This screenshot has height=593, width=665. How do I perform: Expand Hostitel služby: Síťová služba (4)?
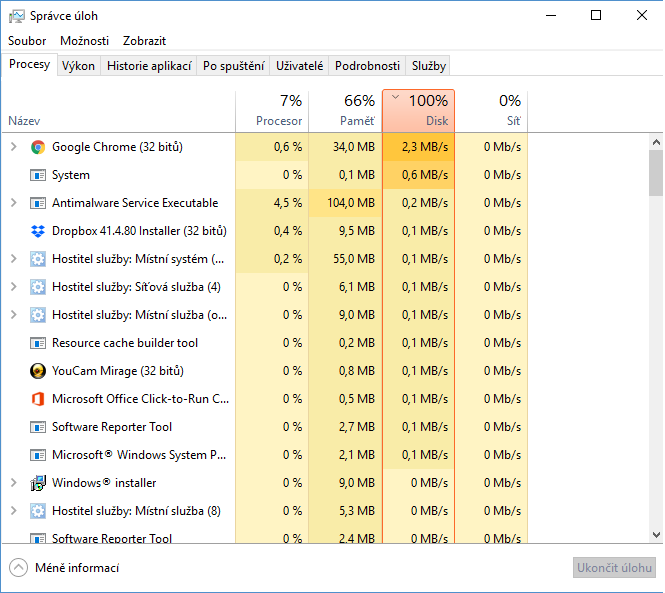[x=14, y=287]
